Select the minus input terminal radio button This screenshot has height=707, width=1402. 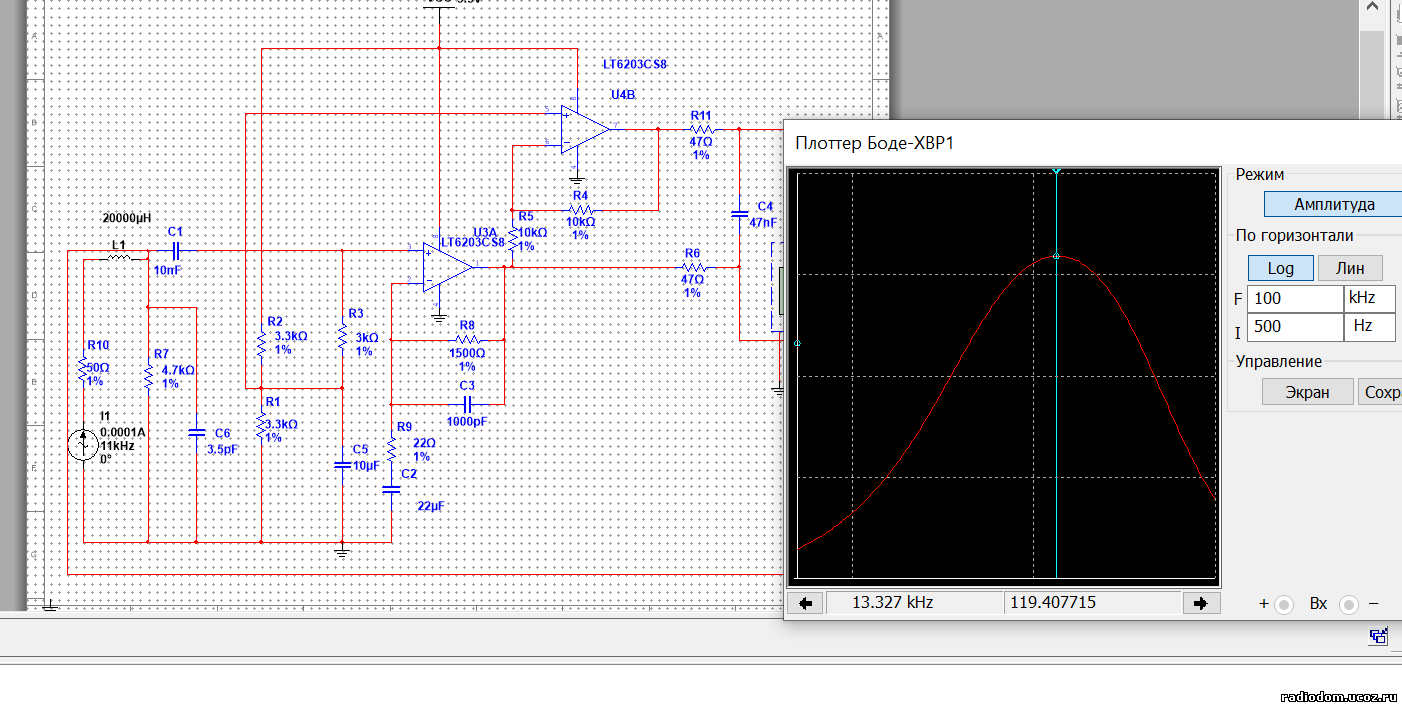[1349, 604]
